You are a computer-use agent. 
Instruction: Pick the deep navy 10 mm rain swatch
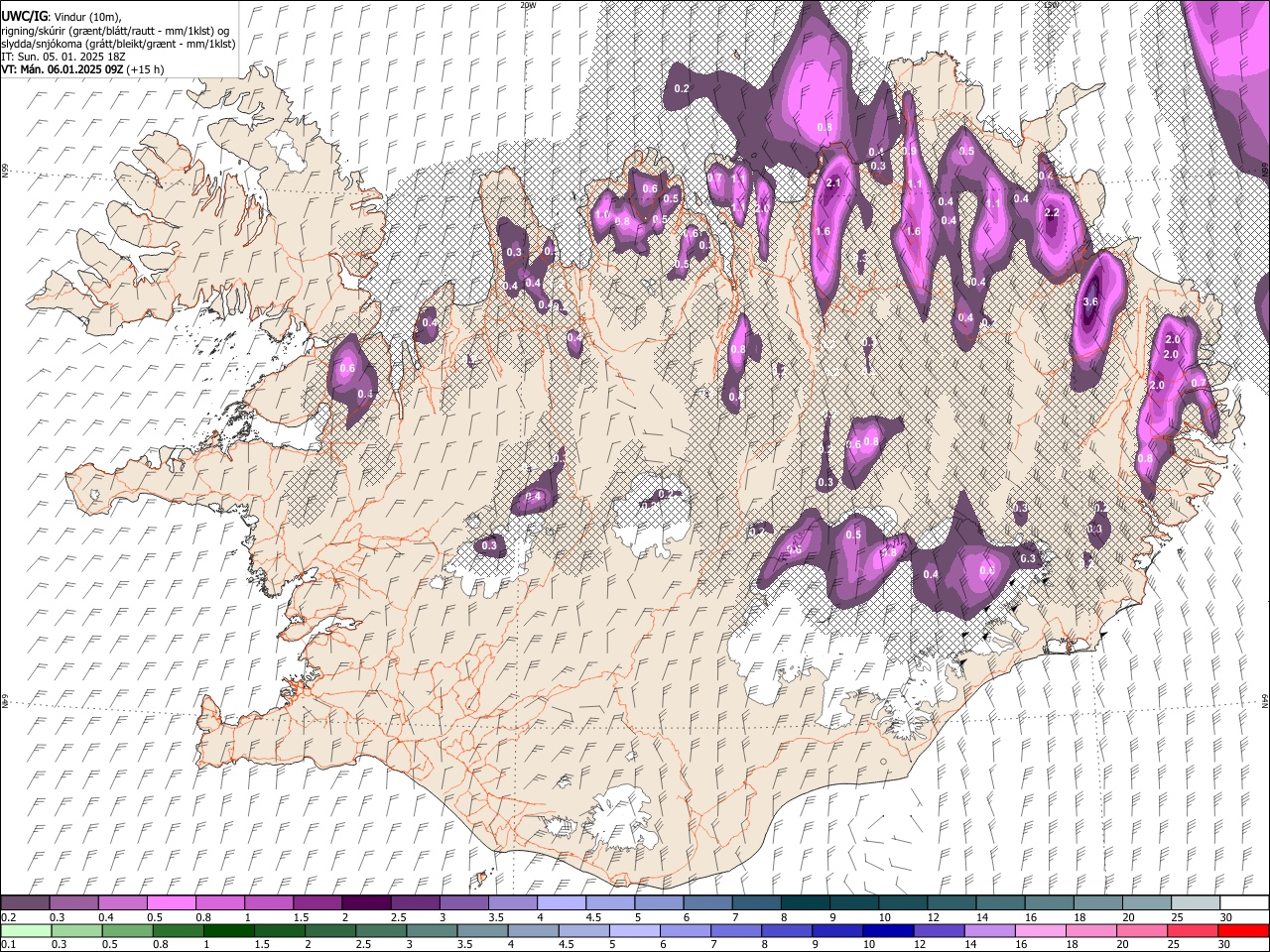tap(888, 930)
